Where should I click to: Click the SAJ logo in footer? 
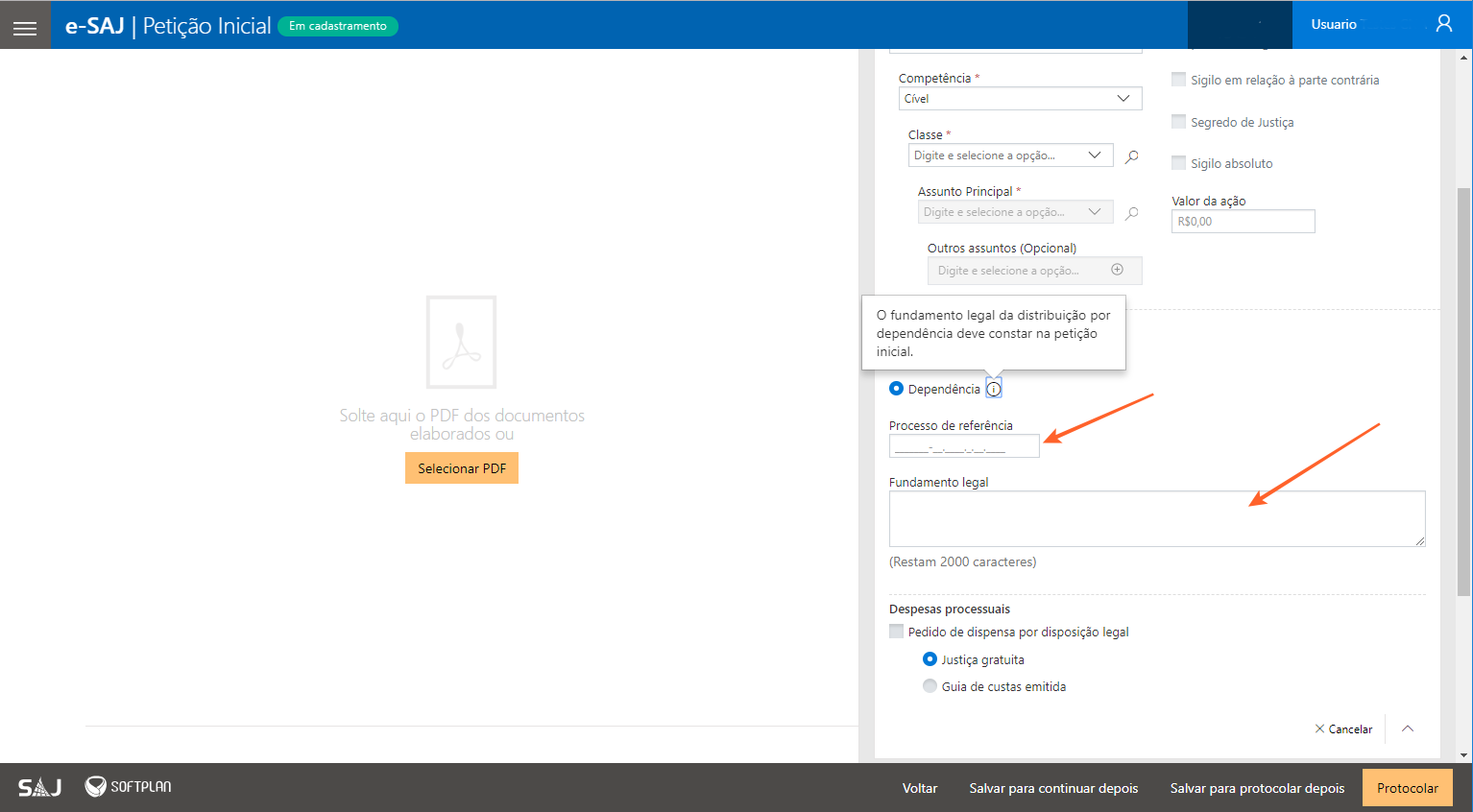coord(40,787)
